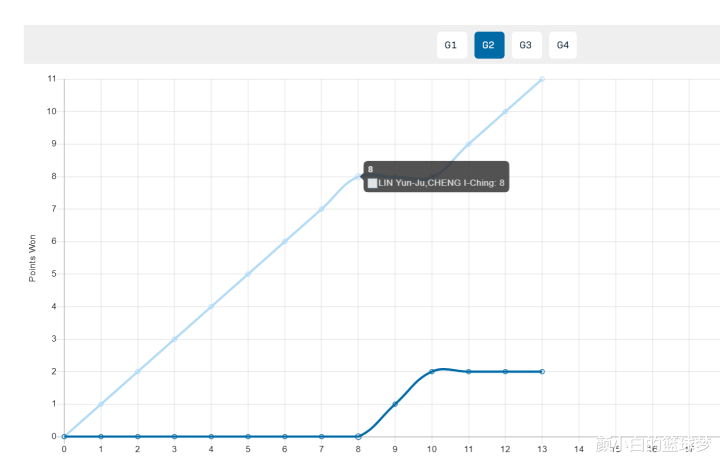Click the LIN Yun-Ju,CHENG I-Ching tooltip
The height and width of the screenshot is (463, 720).
pyautogui.click(x=436, y=176)
